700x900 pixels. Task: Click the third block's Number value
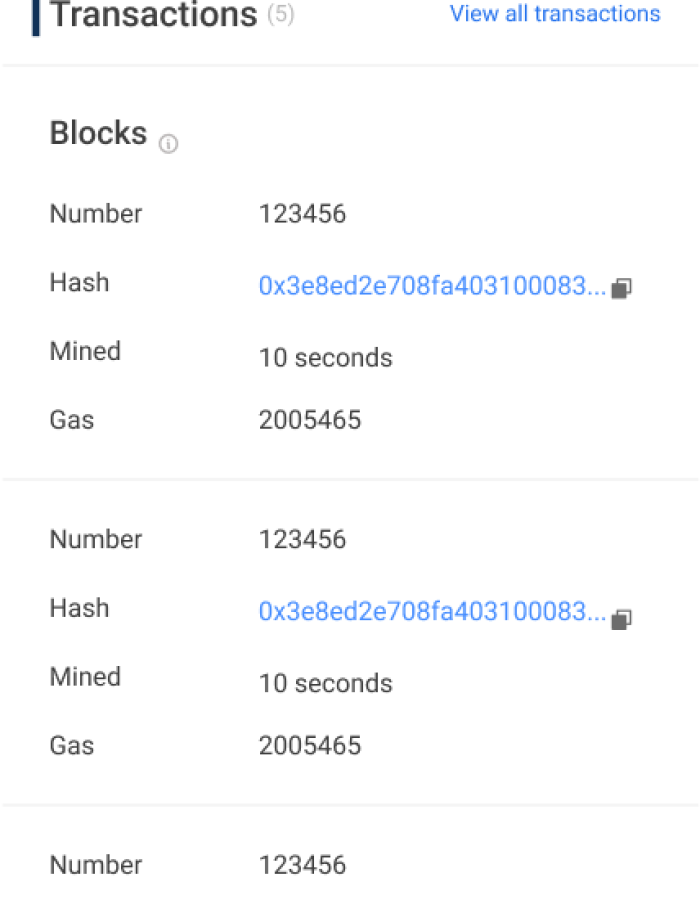[x=301, y=864]
